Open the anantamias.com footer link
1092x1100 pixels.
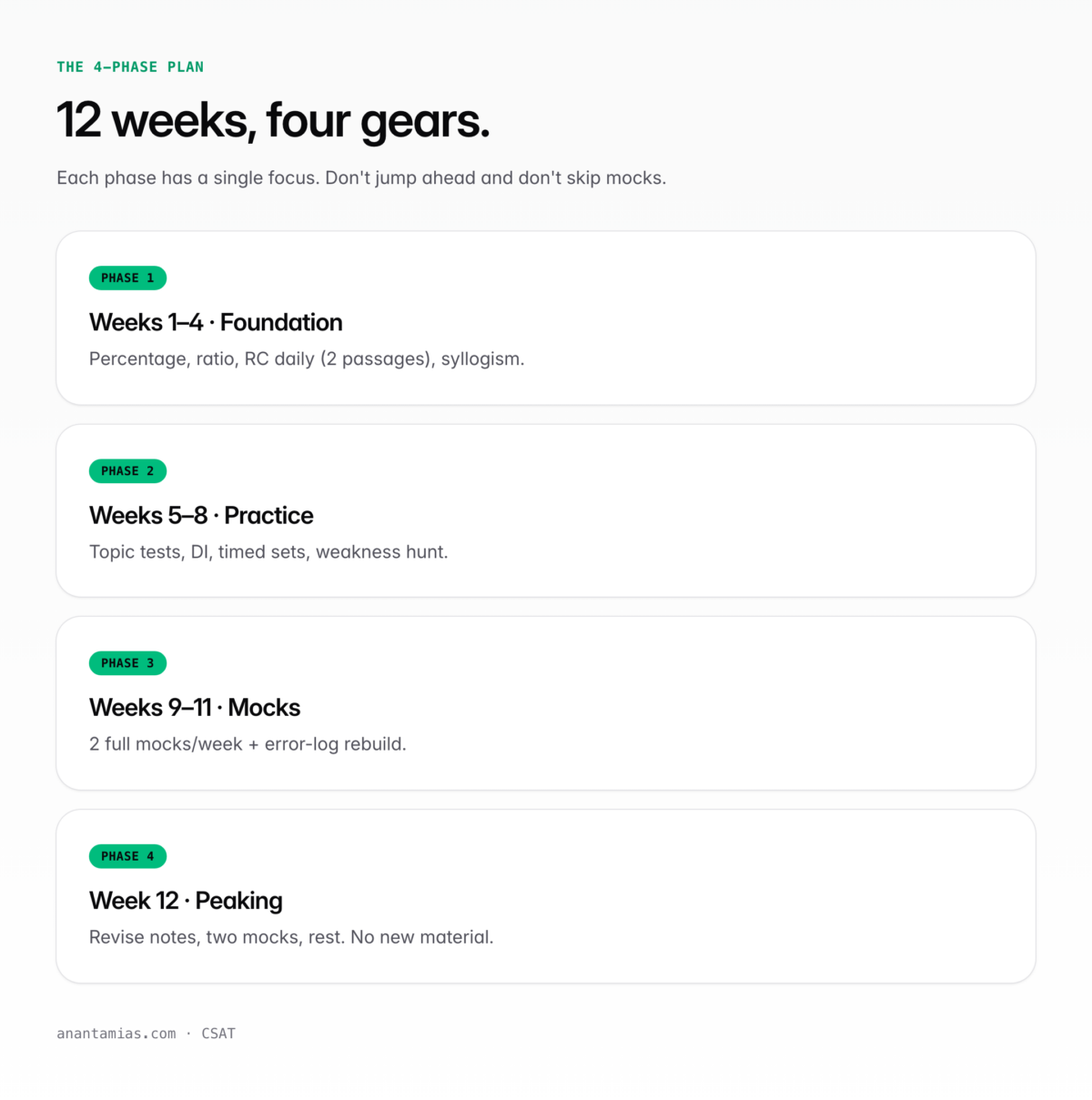116,1034
